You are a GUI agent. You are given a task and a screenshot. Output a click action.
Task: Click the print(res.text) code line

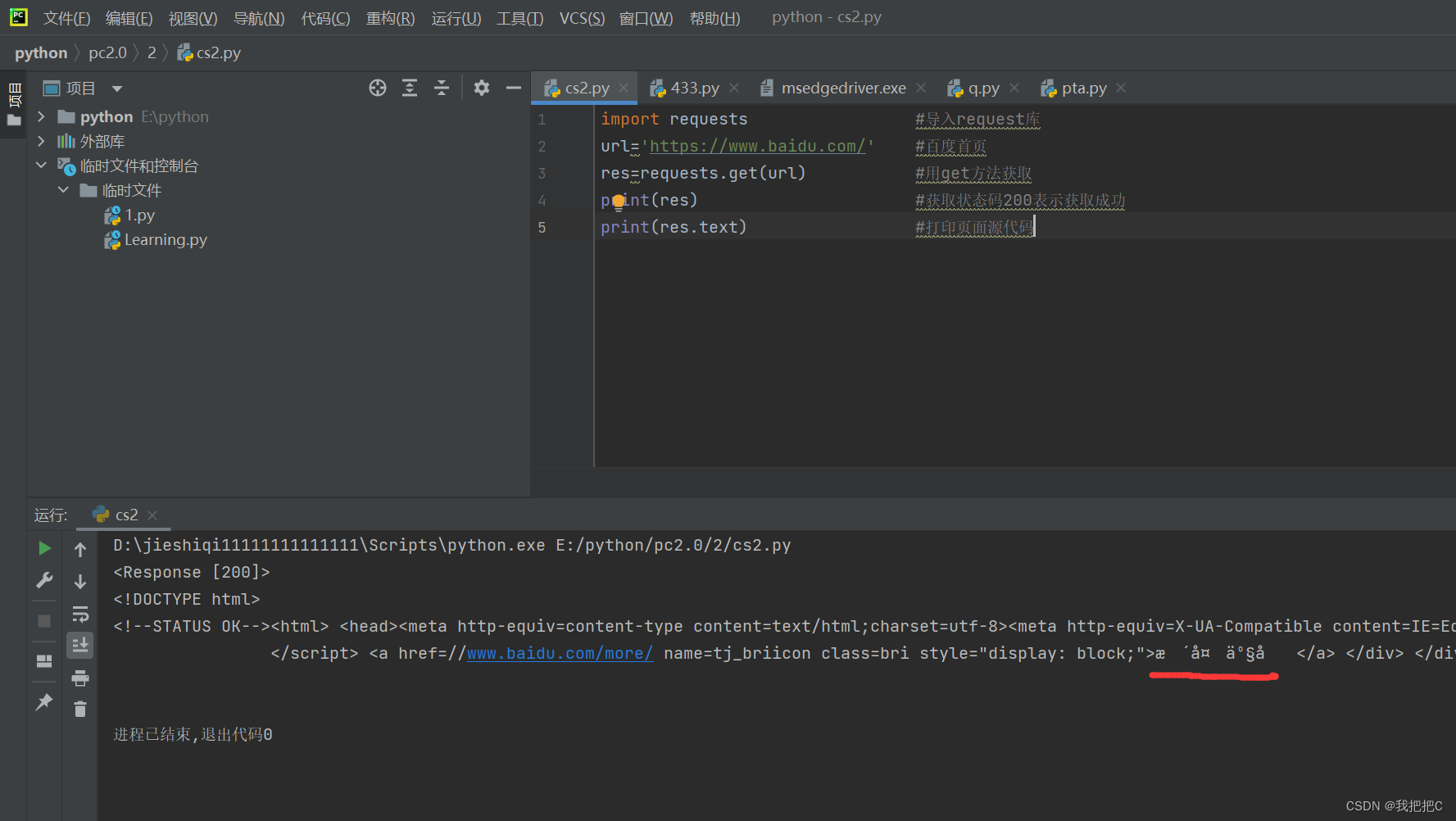(x=674, y=227)
